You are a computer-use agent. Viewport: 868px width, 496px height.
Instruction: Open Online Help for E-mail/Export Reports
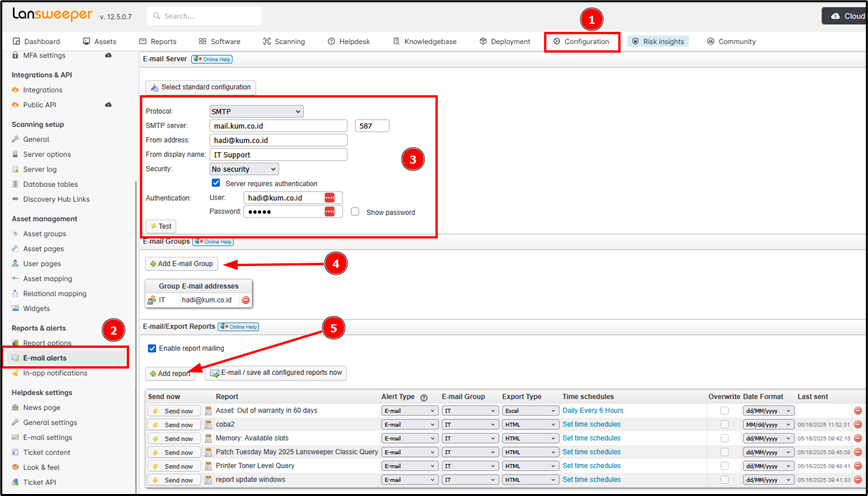point(238,327)
